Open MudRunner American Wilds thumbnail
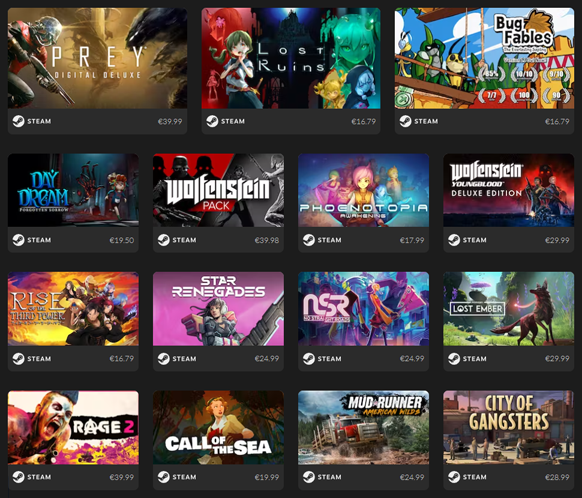 coord(363,427)
